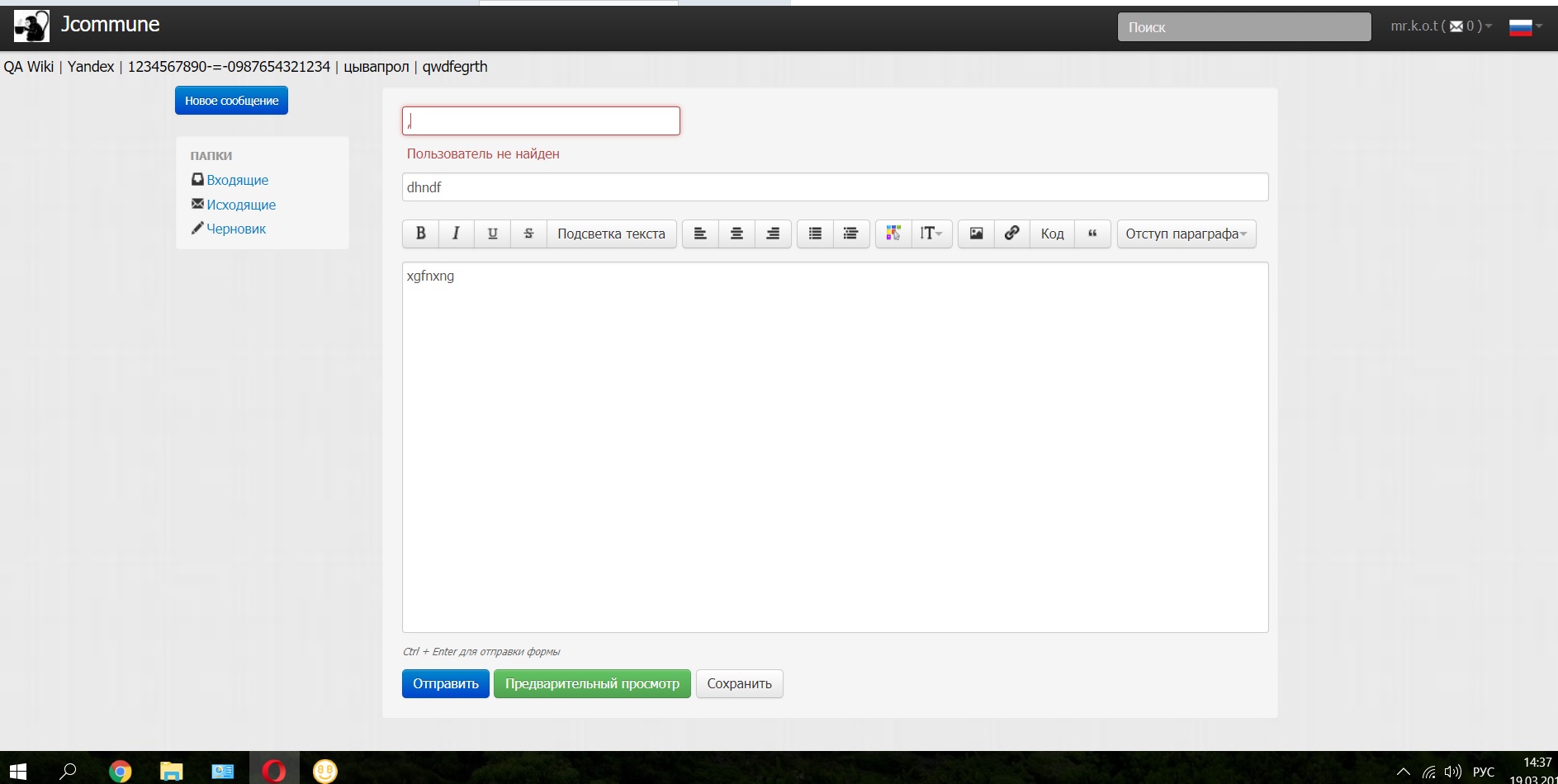This screenshot has width=1558, height=784.
Task: Open the Черновик folder
Action: (235, 229)
